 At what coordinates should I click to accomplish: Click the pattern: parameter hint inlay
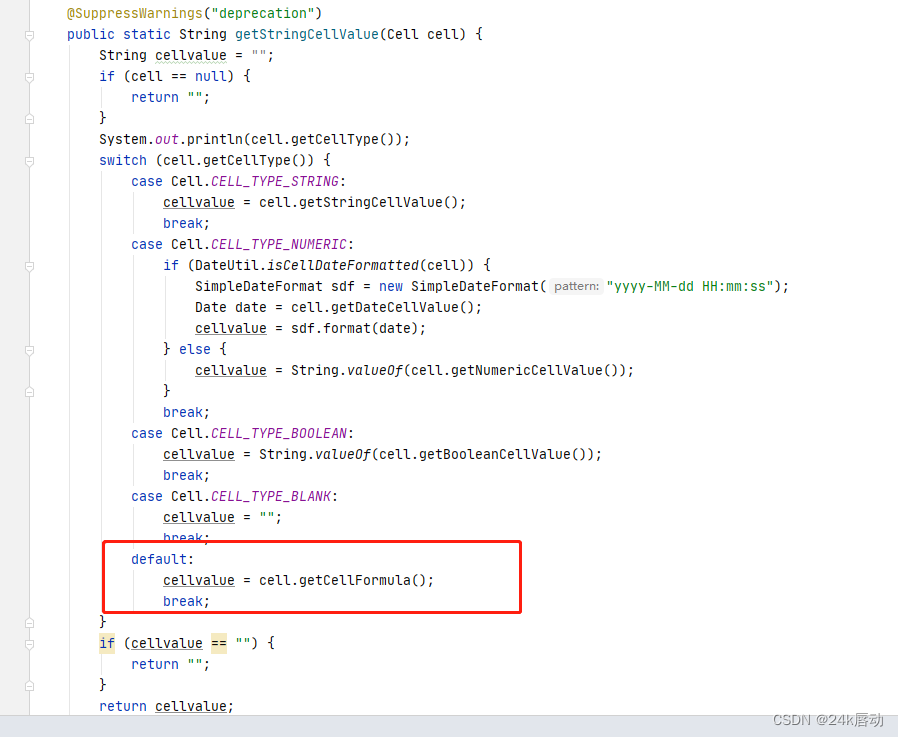575,286
